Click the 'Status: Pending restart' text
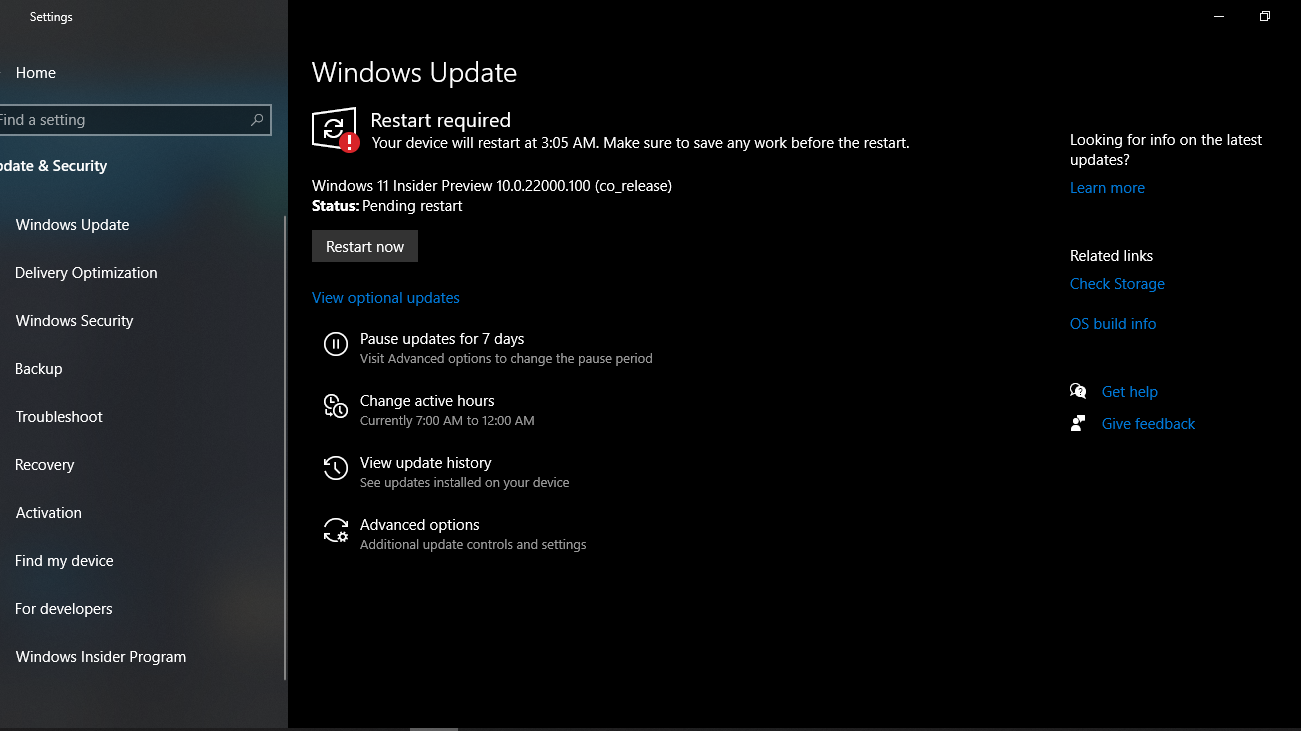The width and height of the screenshot is (1301, 731). 387,206
